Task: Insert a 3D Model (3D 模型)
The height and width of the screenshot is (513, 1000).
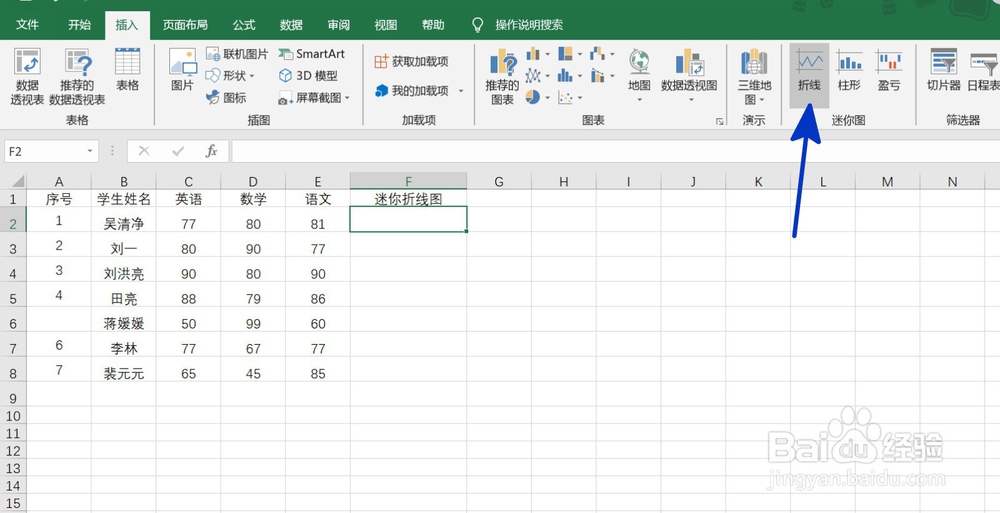Action: pyautogui.click(x=309, y=76)
